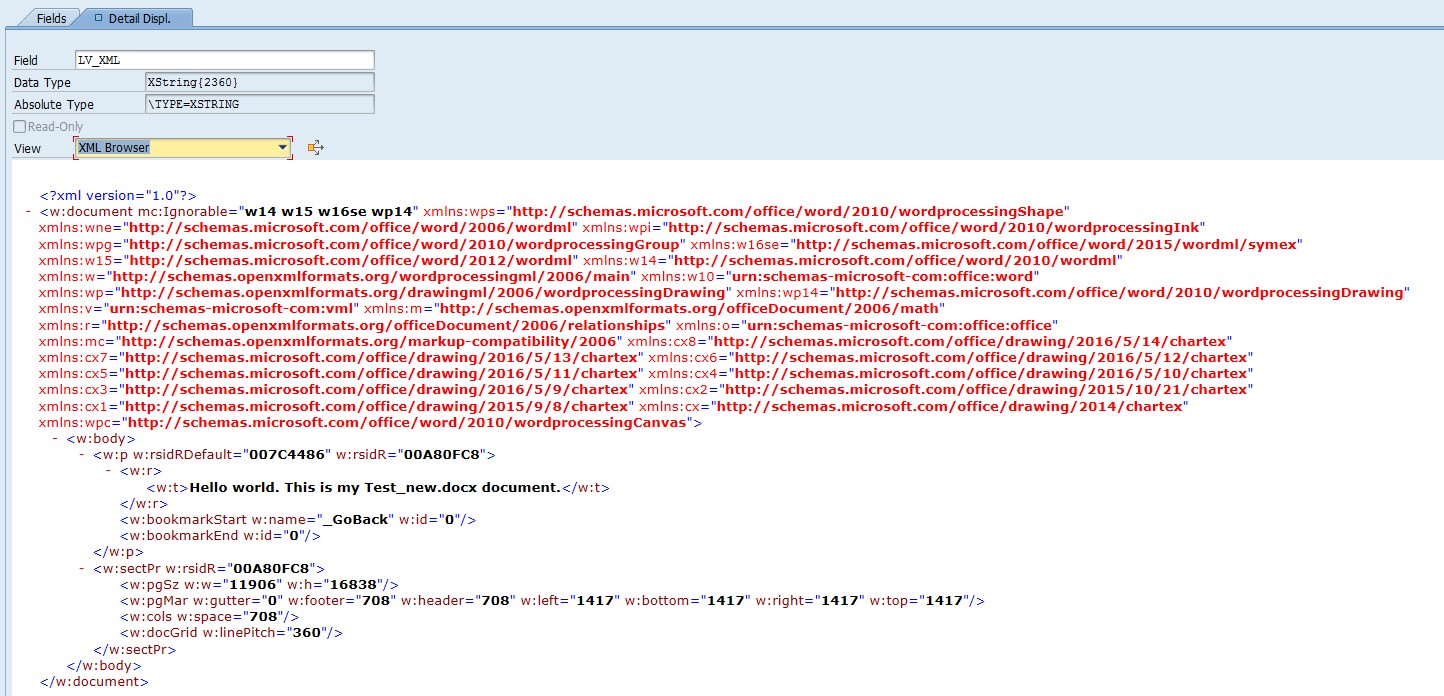Image resolution: width=1444 pixels, height=696 pixels.
Task: Toggle the Read-Only checkbox
Action: [x=20, y=127]
